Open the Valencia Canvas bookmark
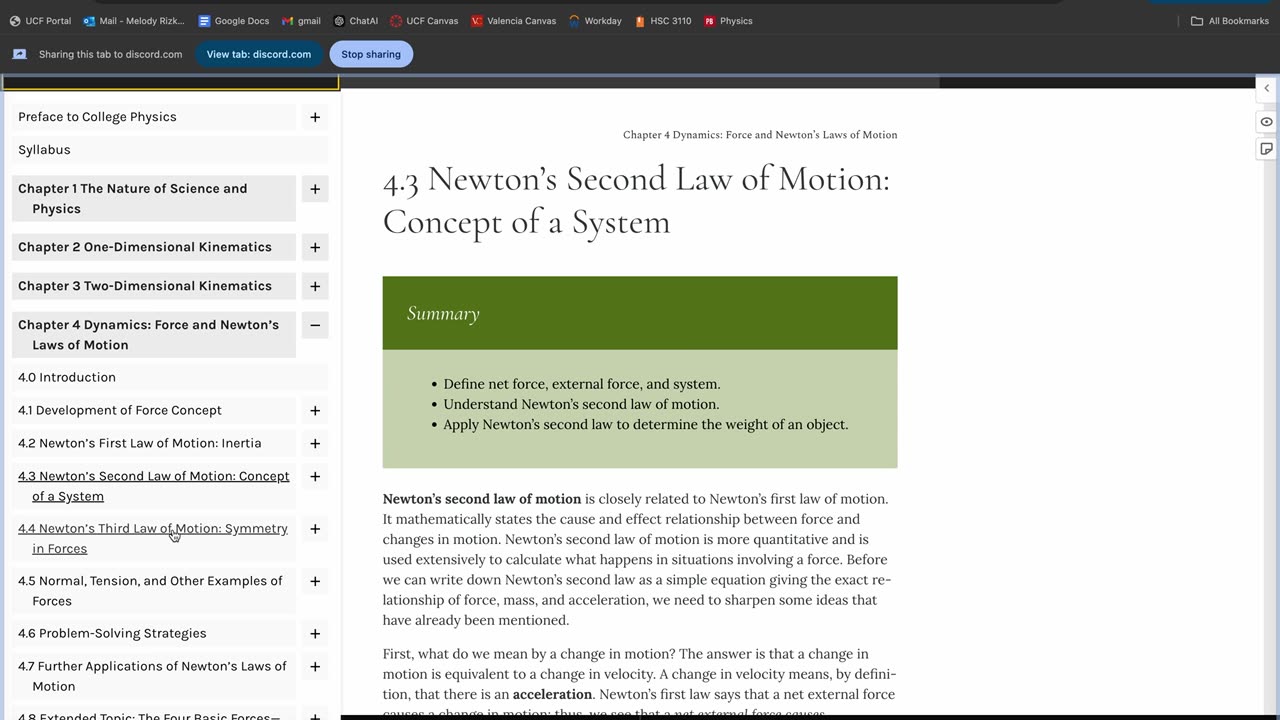The width and height of the screenshot is (1280, 720). coord(513,21)
